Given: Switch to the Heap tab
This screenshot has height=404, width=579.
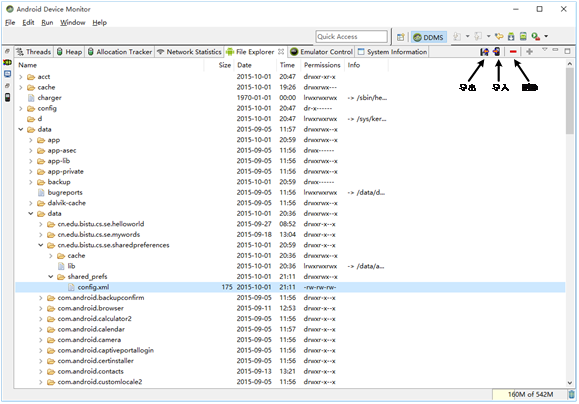Looking at the screenshot, I should (69, 52).
